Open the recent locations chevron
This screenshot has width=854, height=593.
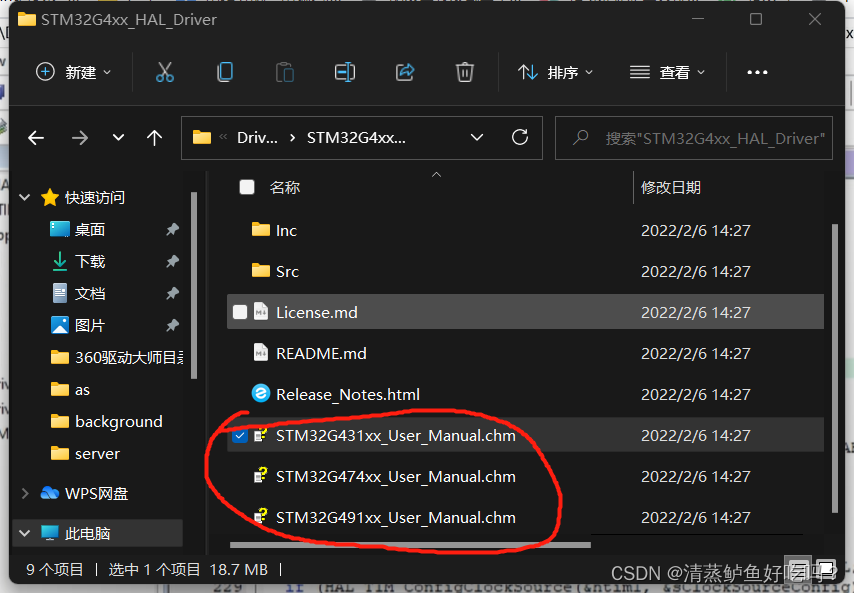(118, 138)
